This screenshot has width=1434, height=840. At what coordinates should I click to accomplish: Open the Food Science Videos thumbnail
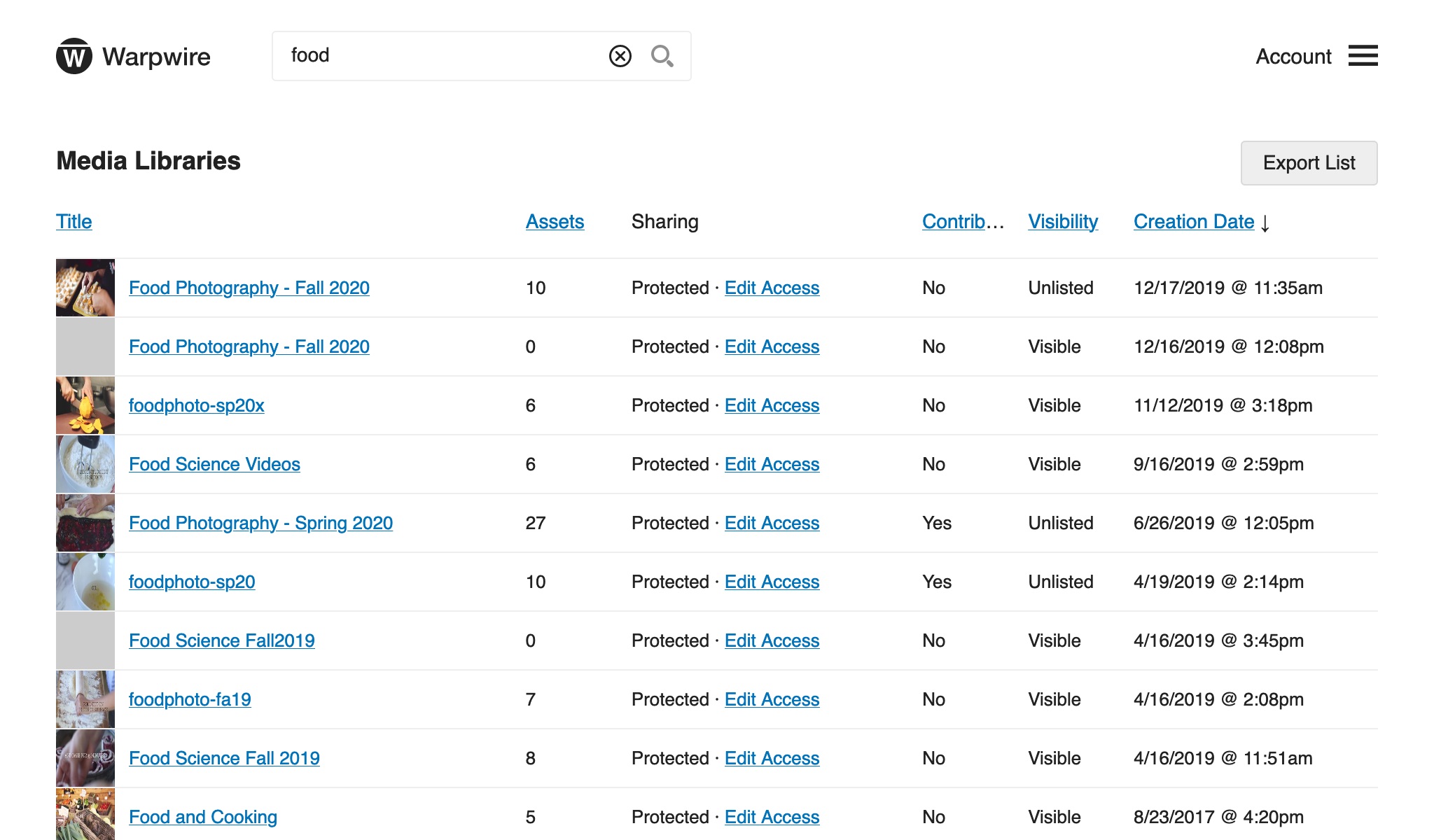point(85,464)
